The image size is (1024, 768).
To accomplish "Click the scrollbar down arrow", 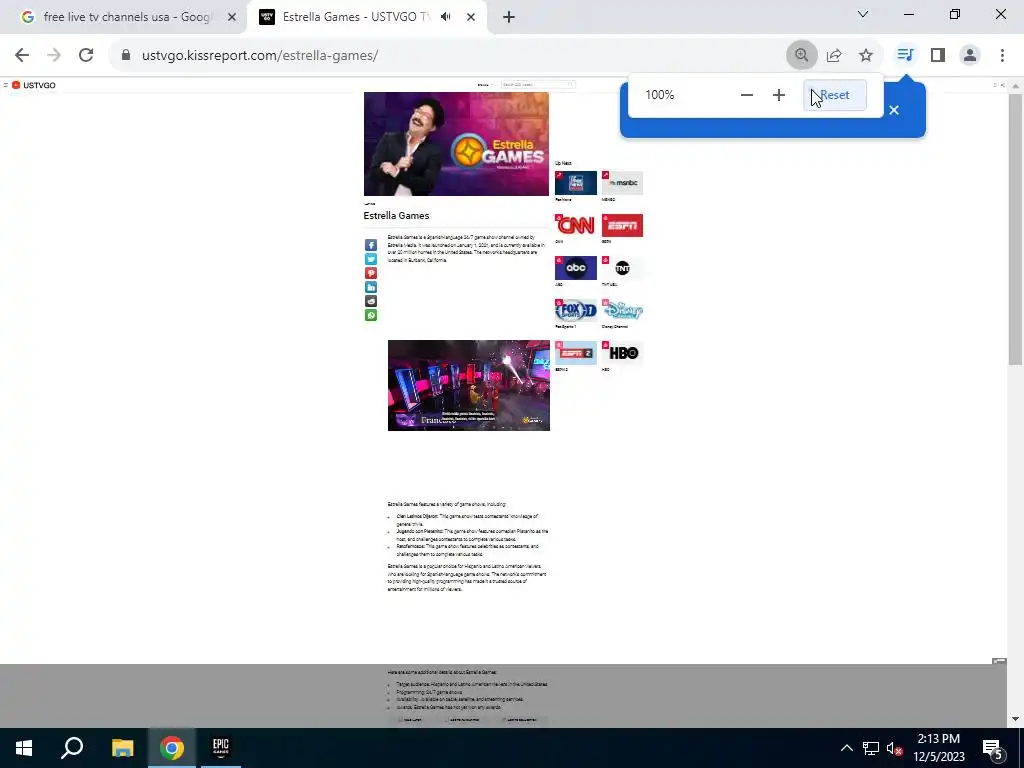I will [x=1015, y=720].
